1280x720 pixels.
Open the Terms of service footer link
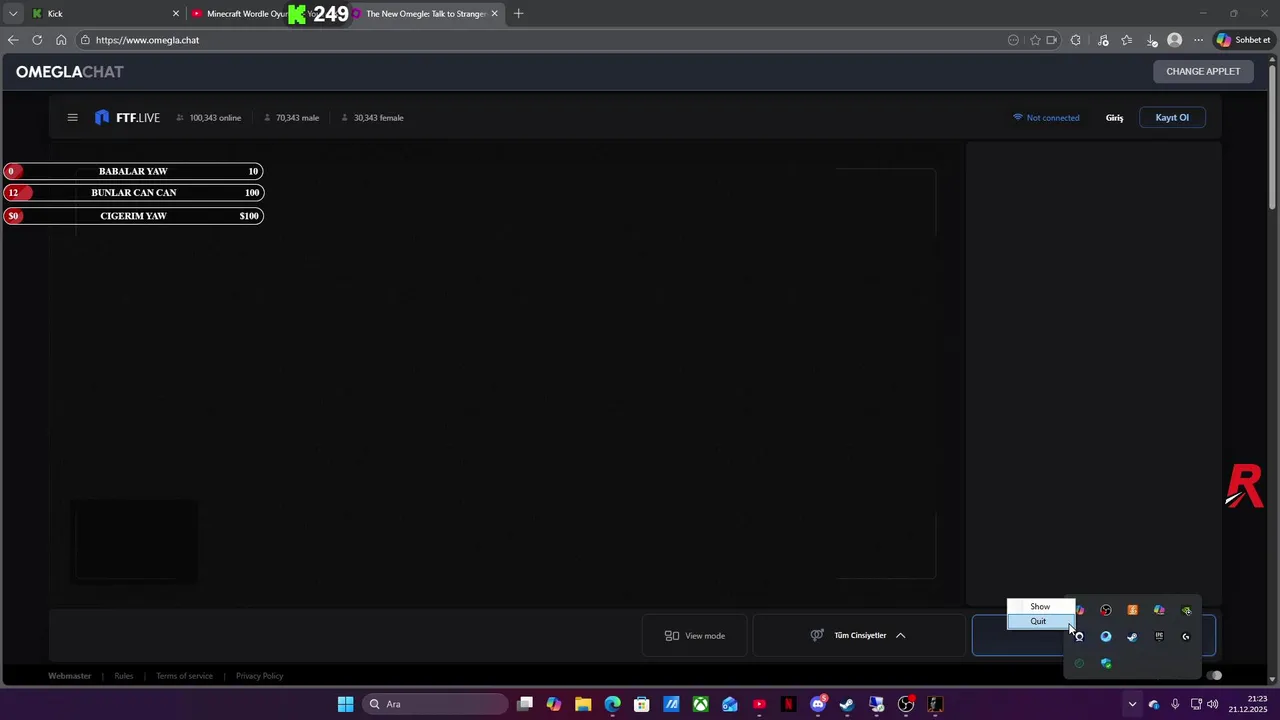click(184, 676)
